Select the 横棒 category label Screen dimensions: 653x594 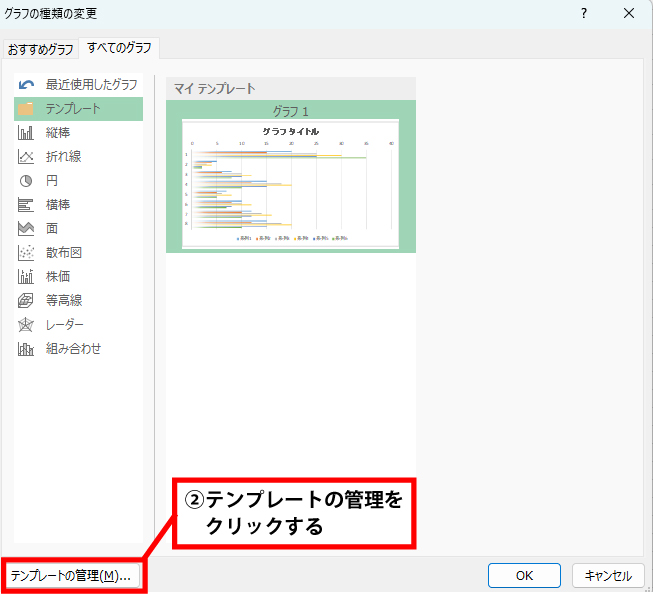click(58, 205)
